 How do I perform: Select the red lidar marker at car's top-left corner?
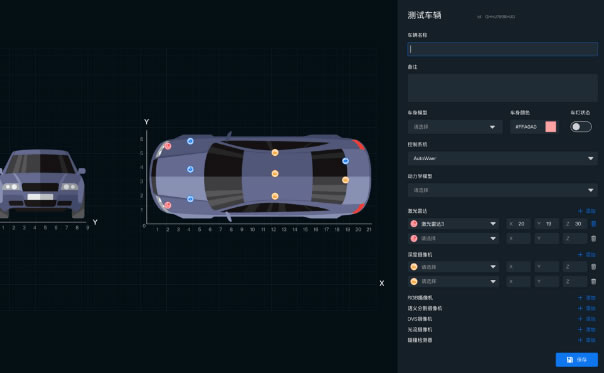tap(168, 146)
